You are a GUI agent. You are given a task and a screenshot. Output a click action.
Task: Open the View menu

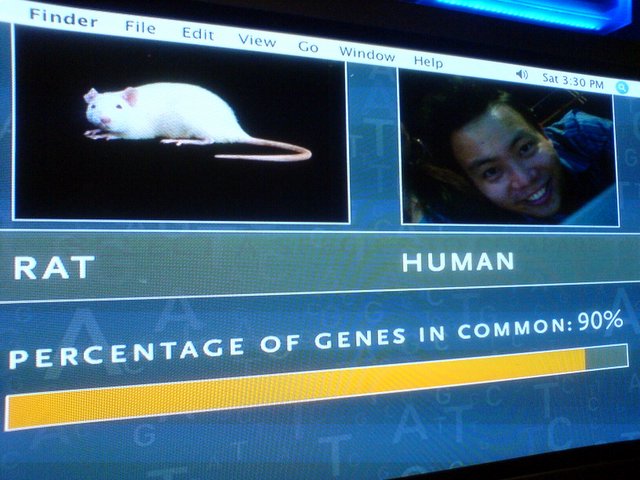click(257, 40)
